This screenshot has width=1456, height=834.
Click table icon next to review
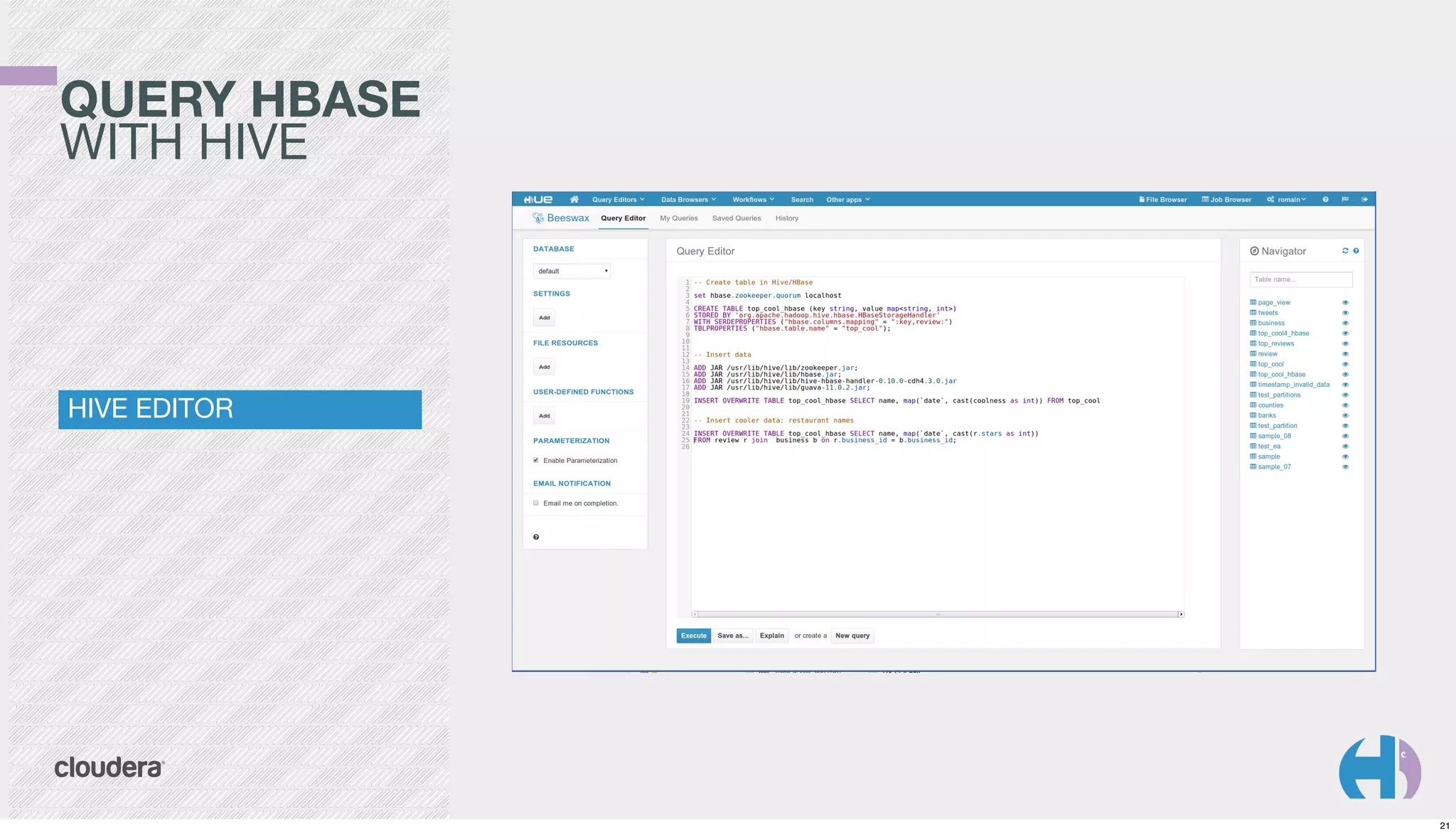click(x=1253, y=354)
